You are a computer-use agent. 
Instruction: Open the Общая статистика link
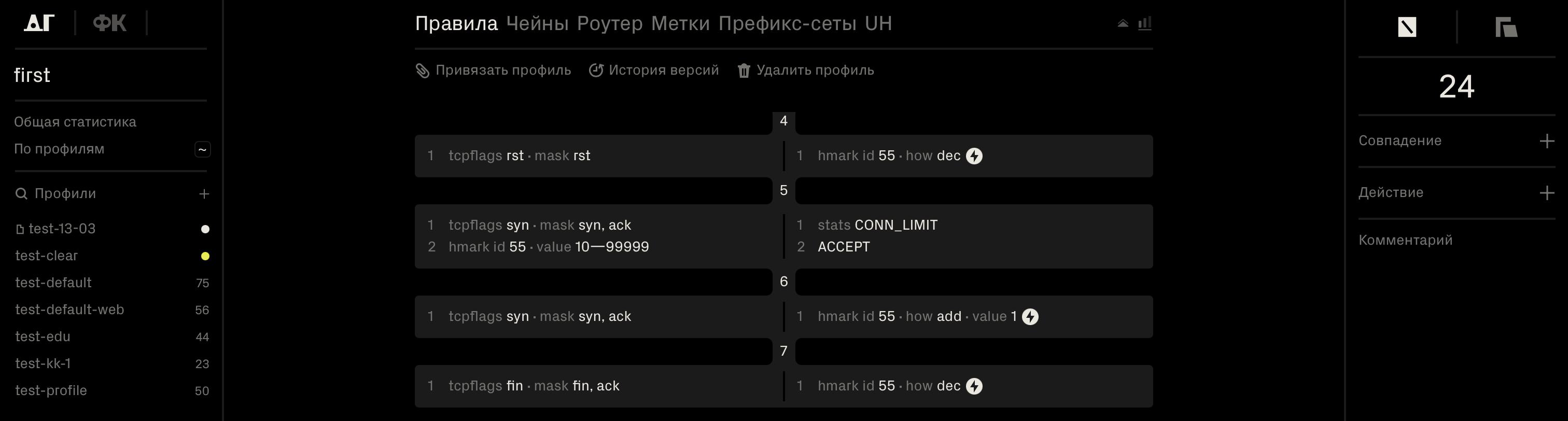click(75, 122)
